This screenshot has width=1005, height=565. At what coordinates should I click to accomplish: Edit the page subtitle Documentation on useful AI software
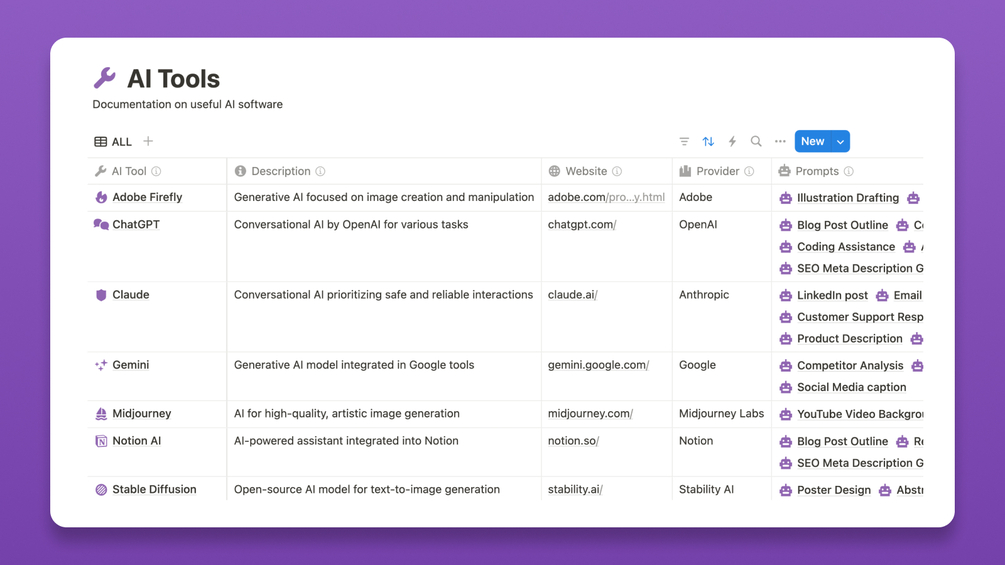point(187,104)
